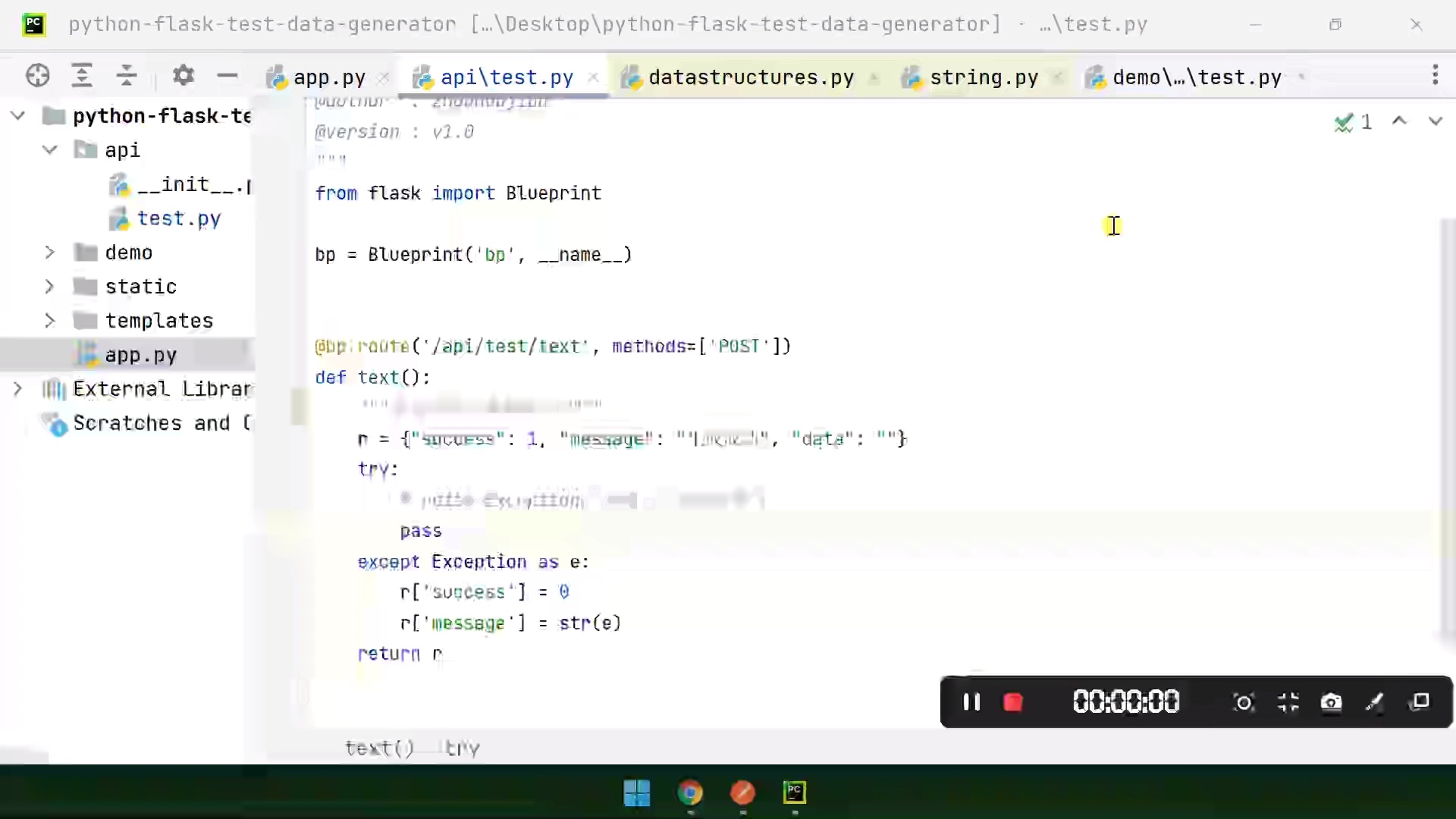Select the annotation pen tool
The image size is (1456, 819).
coord(1375,702)
